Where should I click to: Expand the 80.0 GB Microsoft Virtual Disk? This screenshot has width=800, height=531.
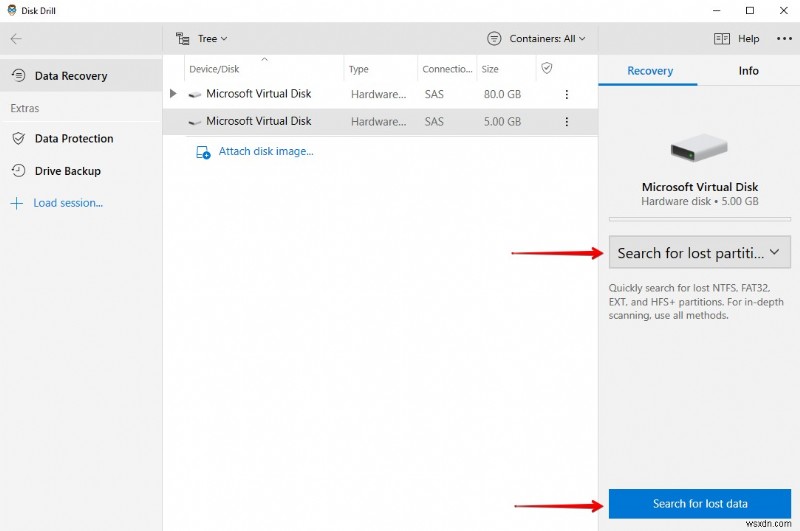pyautogui.click(x=173, y=94)
